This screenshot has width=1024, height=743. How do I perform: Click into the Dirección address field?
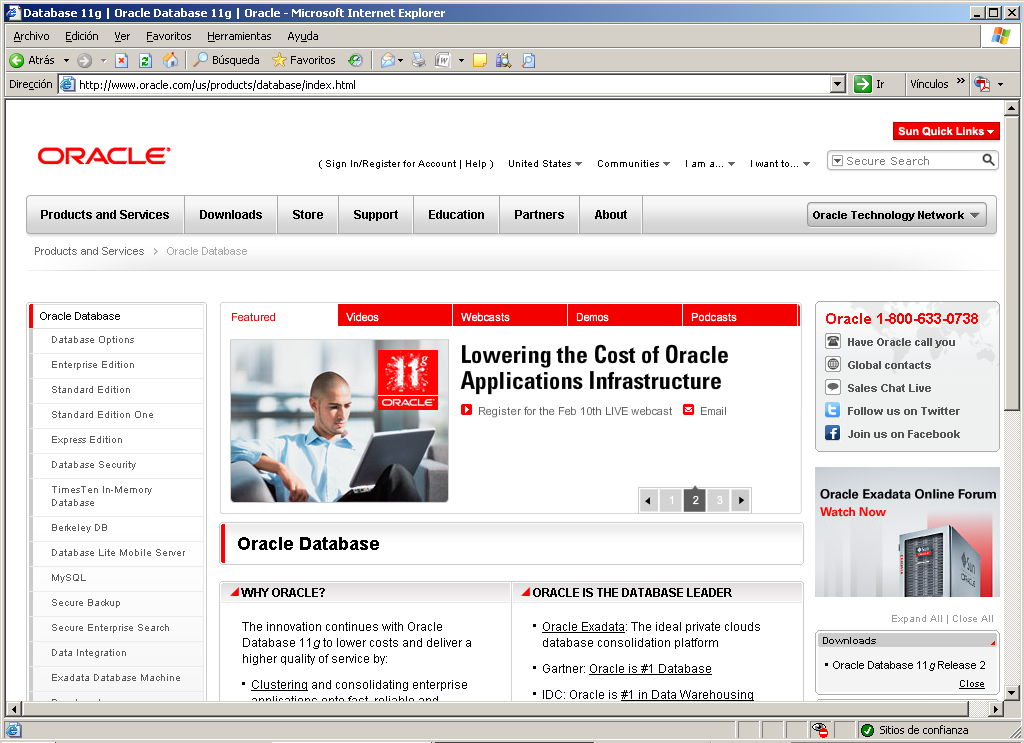pyautogui.click(x=450, y=85)
